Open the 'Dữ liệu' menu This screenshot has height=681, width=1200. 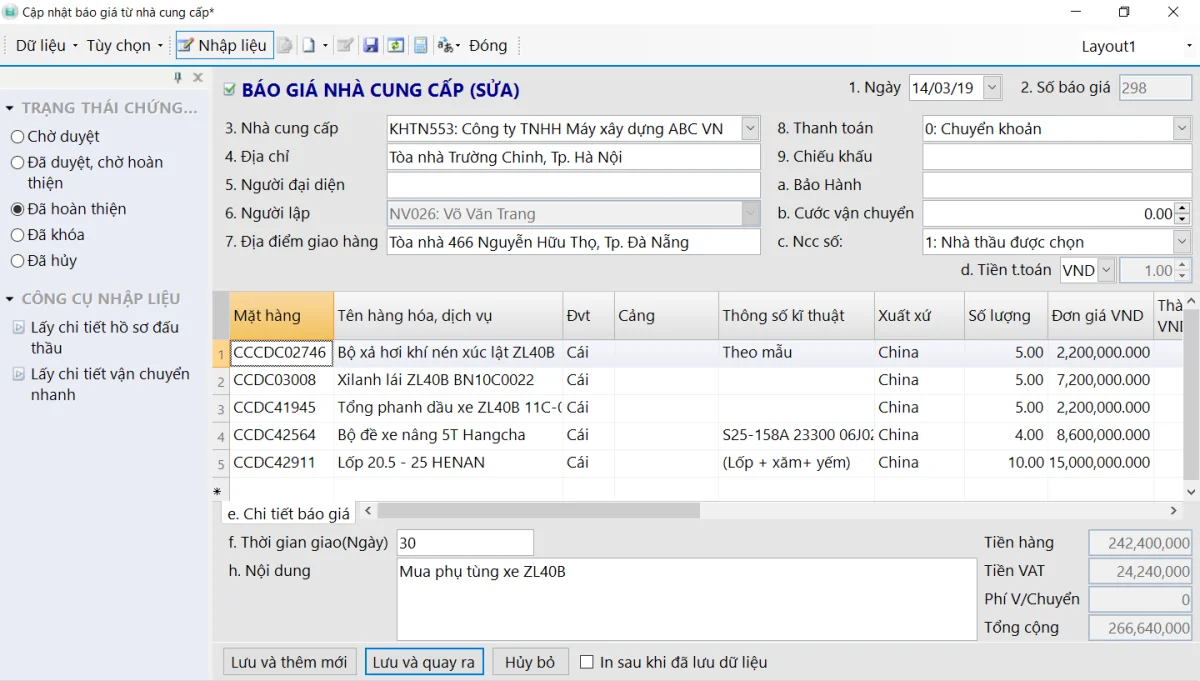click(46, 46)
